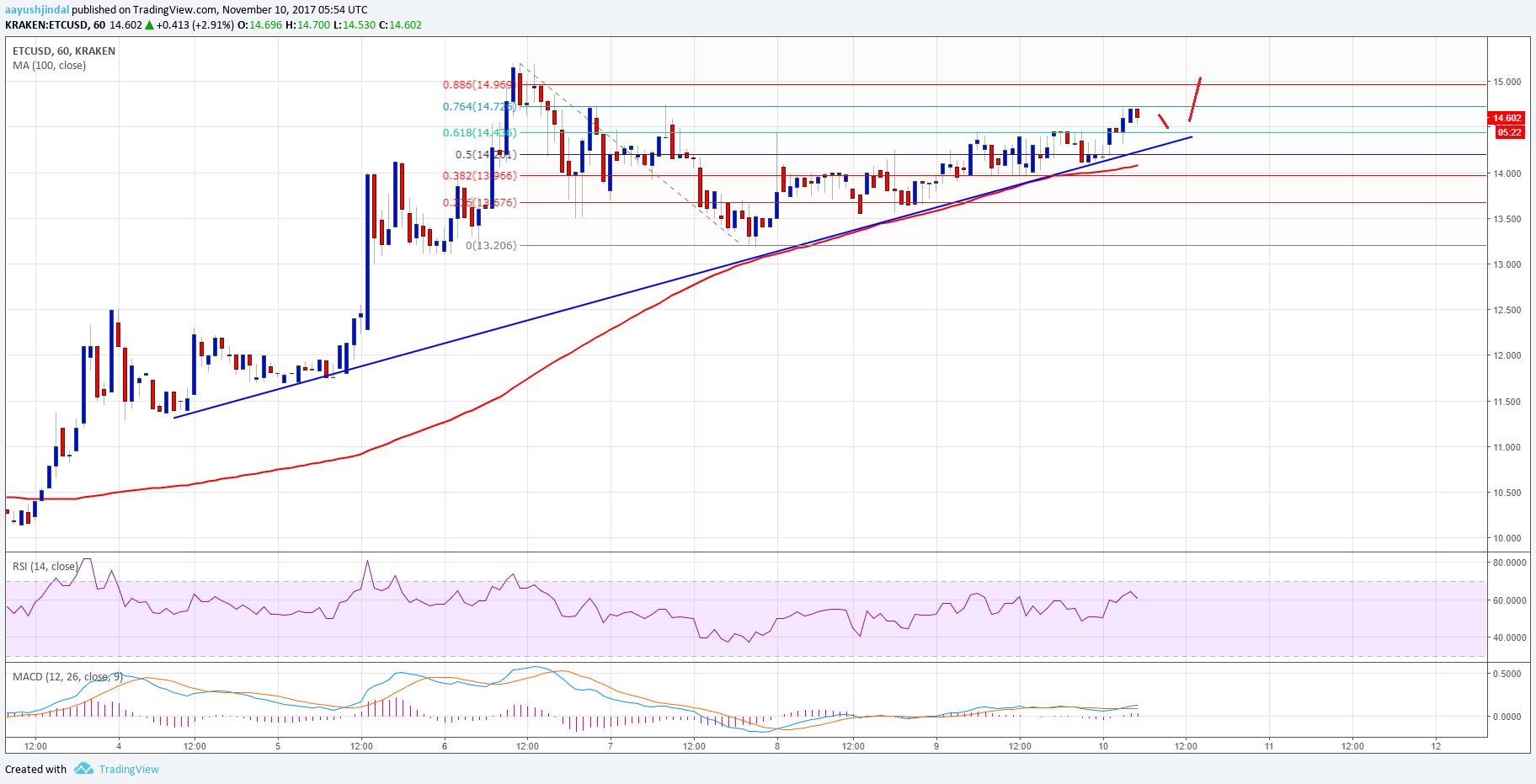
Task: Click the red 14.602 current price tag
Action: [1507, 118]
